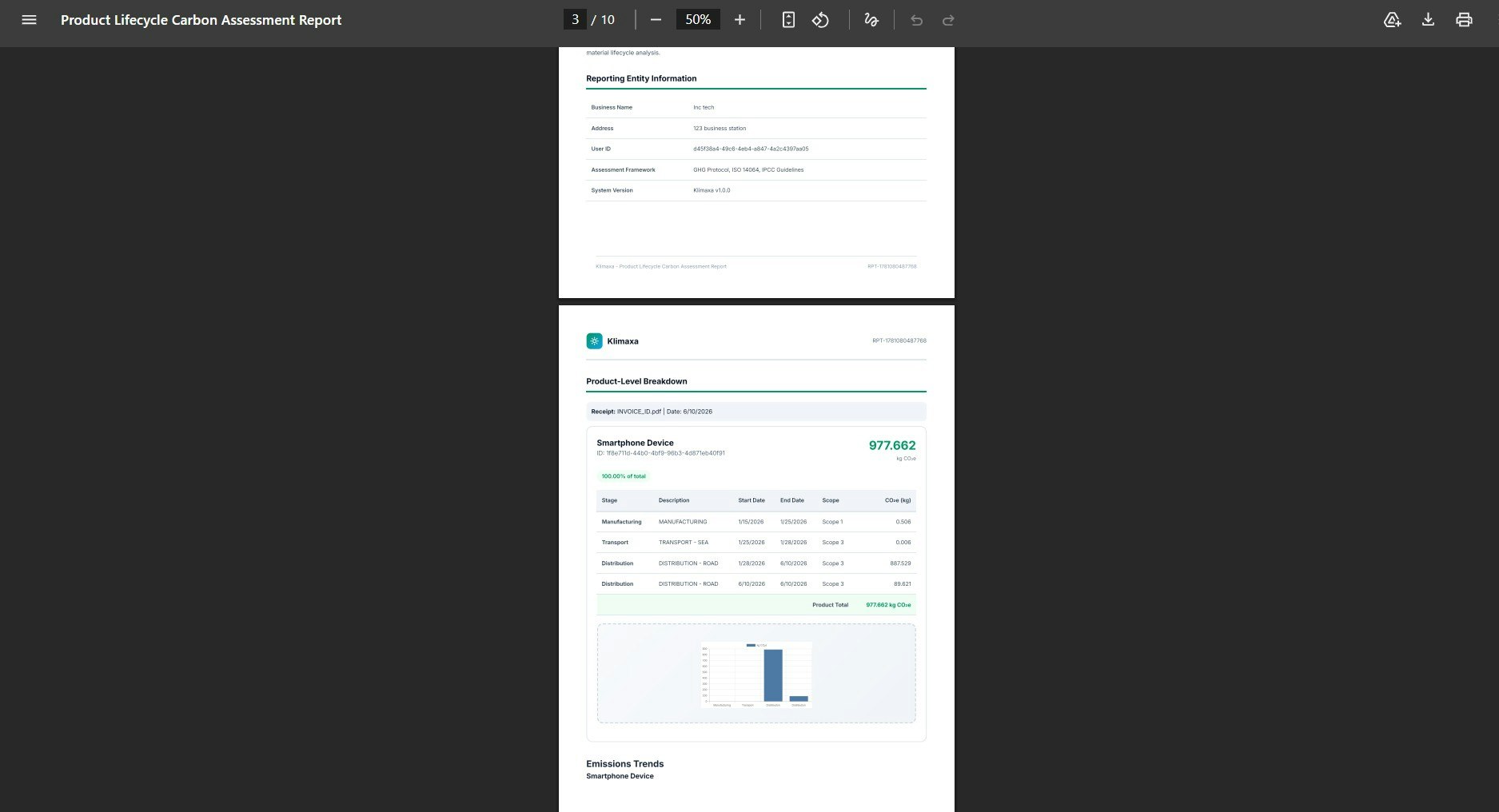Select the report ID next to the Klimaxa logo
Viewport: 1499px width, 812px height.
(x=899, y=341)
